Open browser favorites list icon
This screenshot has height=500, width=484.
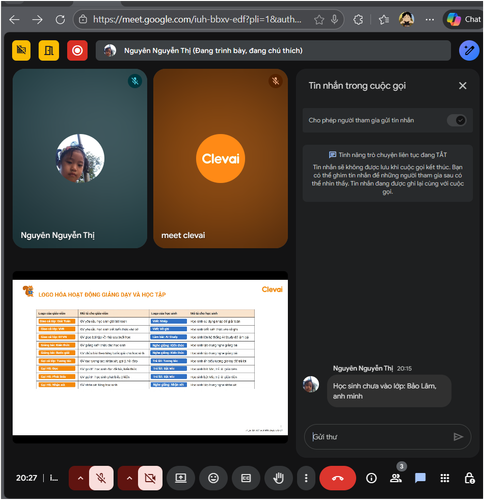point(384,20)
